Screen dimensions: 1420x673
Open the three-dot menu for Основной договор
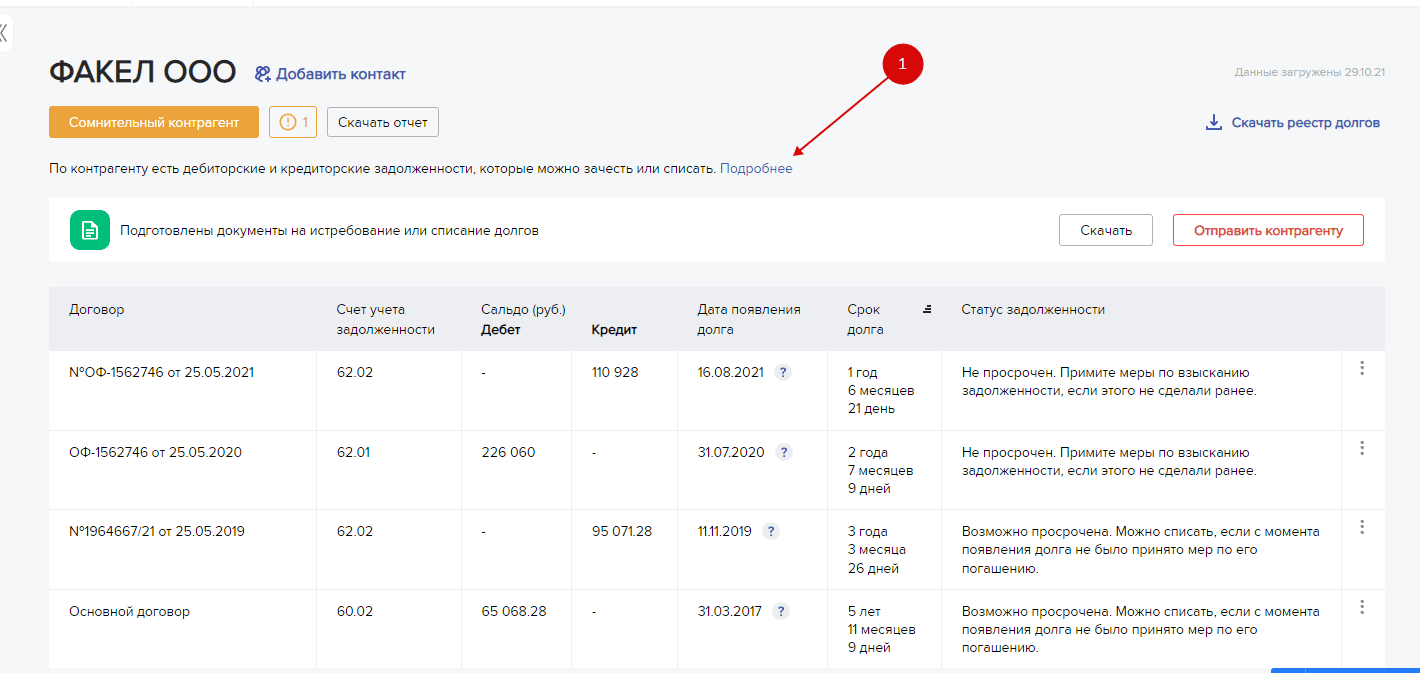(1361, 607)
